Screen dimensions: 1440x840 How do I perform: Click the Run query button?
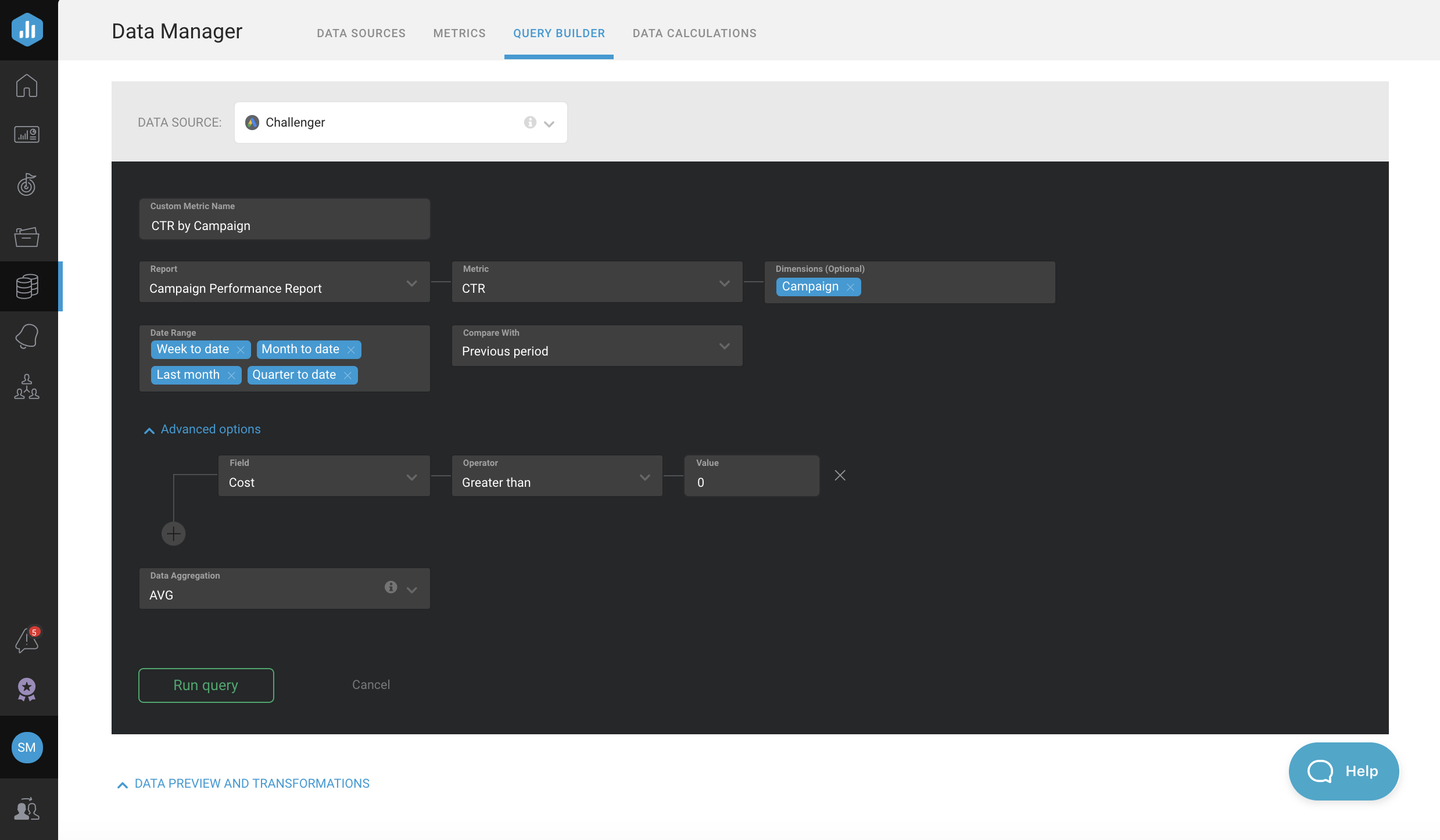pos(206,685)
